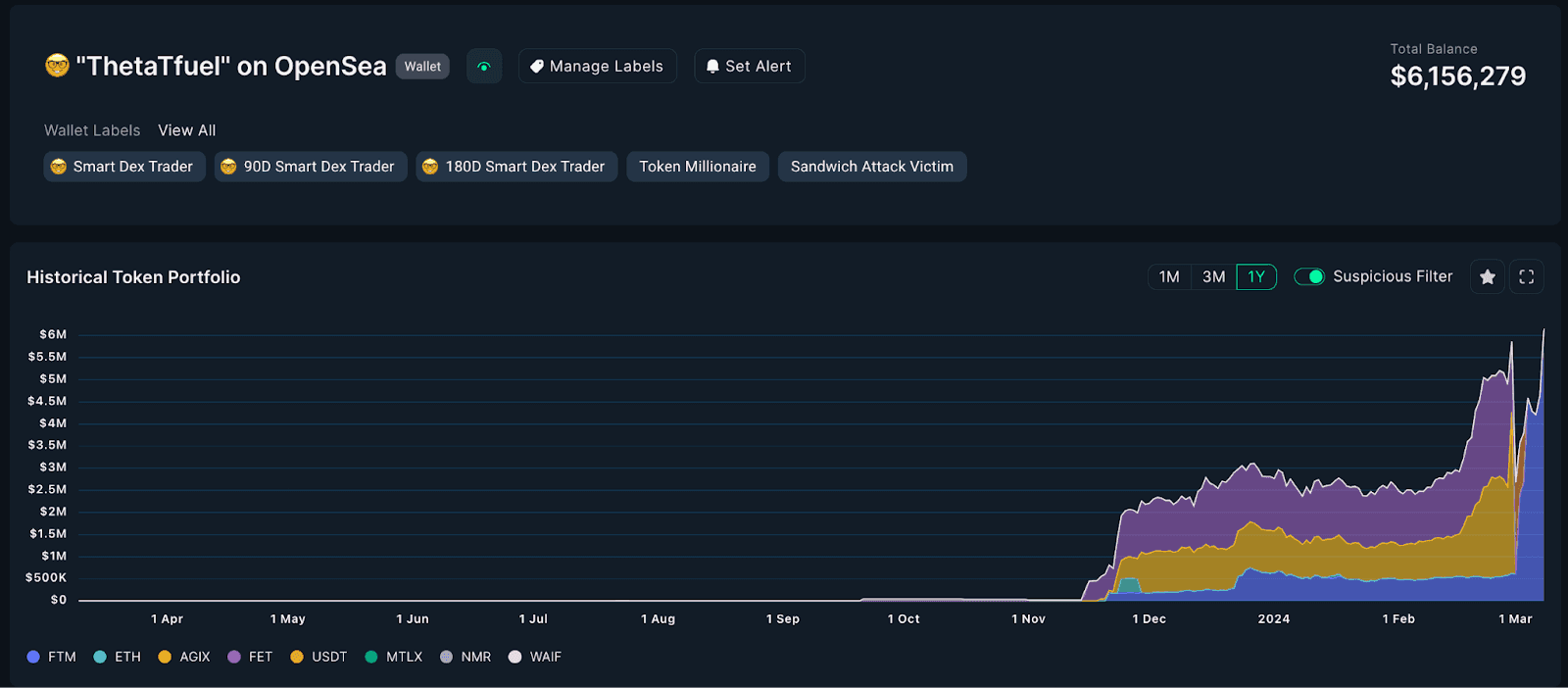Click the Token Millionaire label

[x=698, y=167]
